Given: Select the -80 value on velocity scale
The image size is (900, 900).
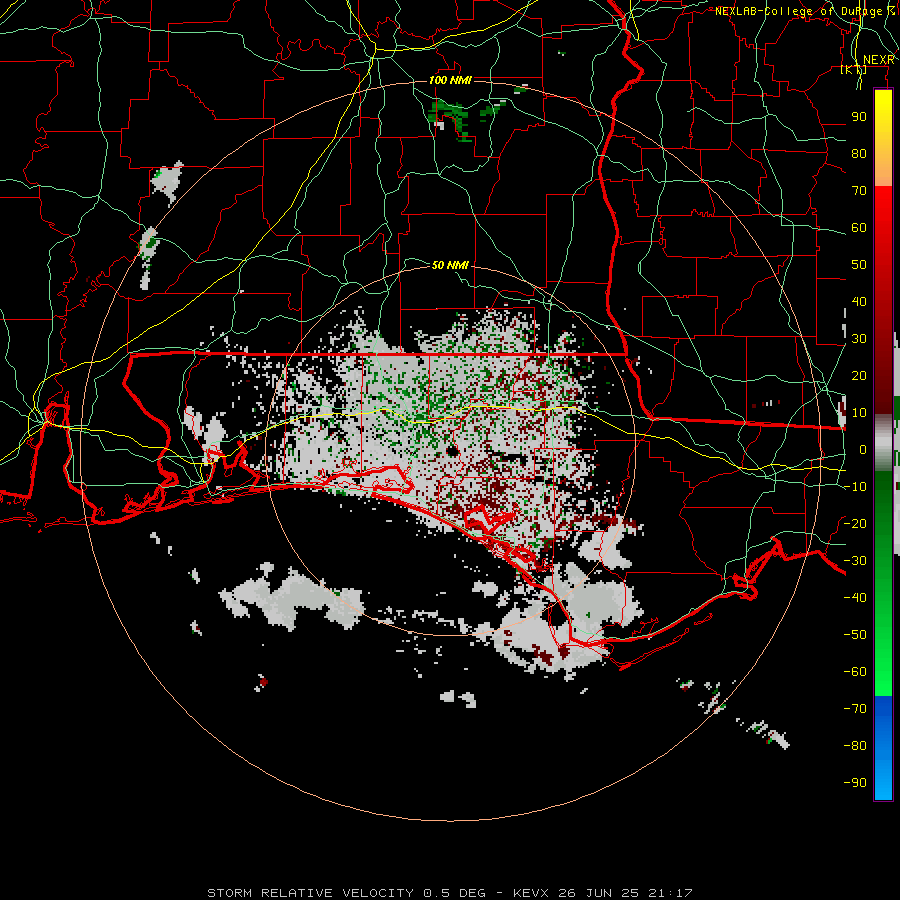Looking at the screenshot, I should [855, 746].
